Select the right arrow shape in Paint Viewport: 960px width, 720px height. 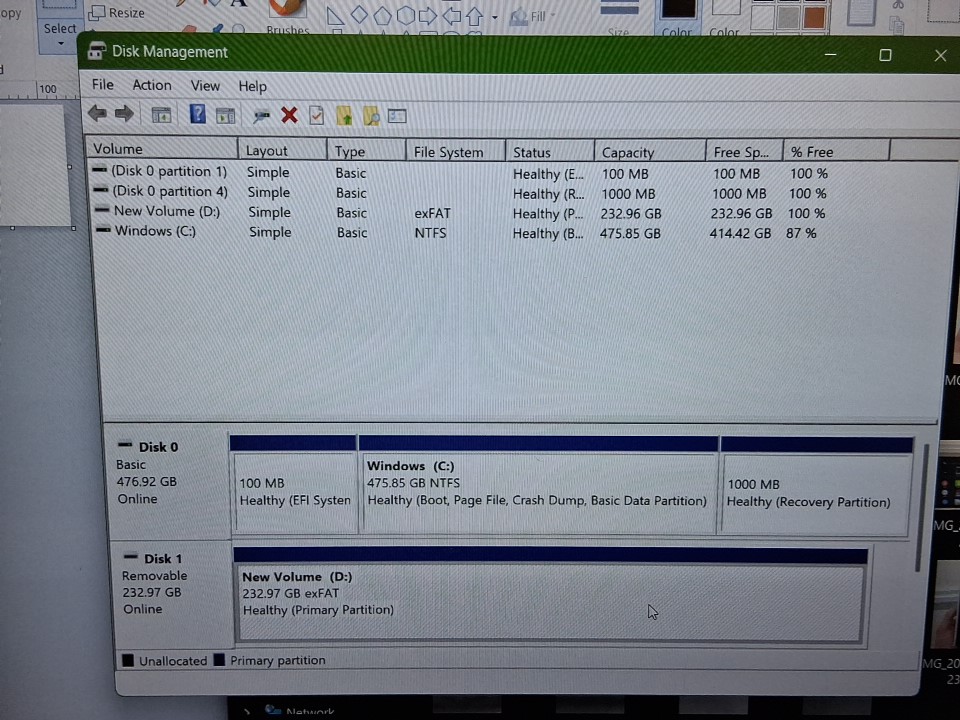pos(428,15)
